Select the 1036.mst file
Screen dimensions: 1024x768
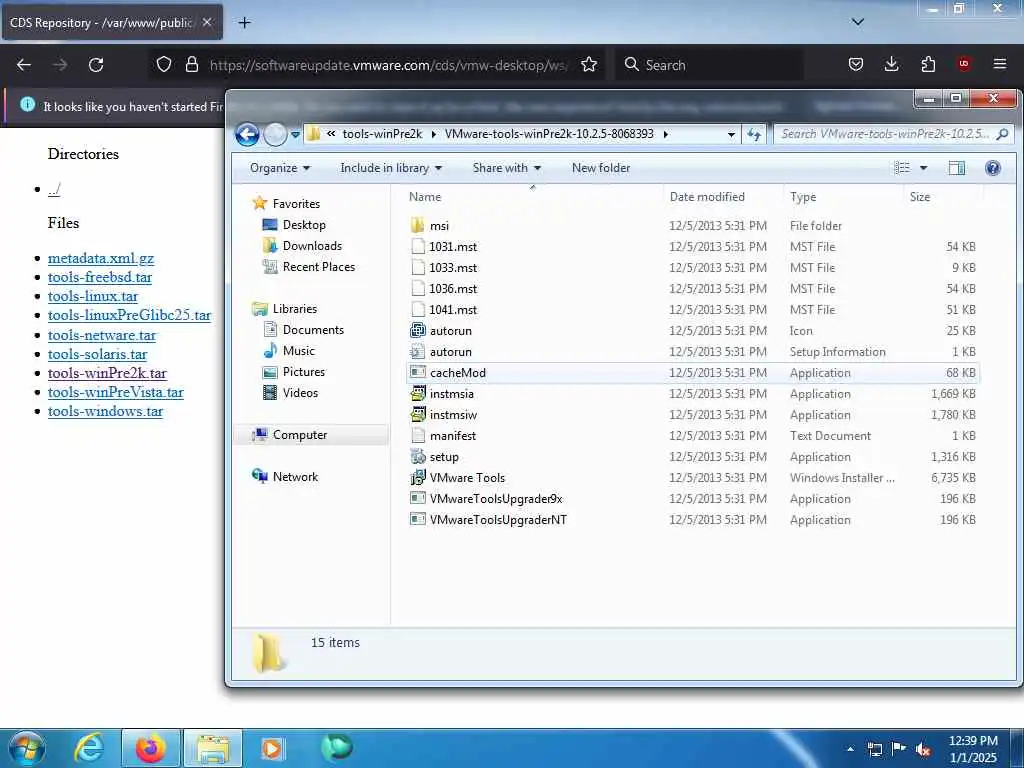453,288
